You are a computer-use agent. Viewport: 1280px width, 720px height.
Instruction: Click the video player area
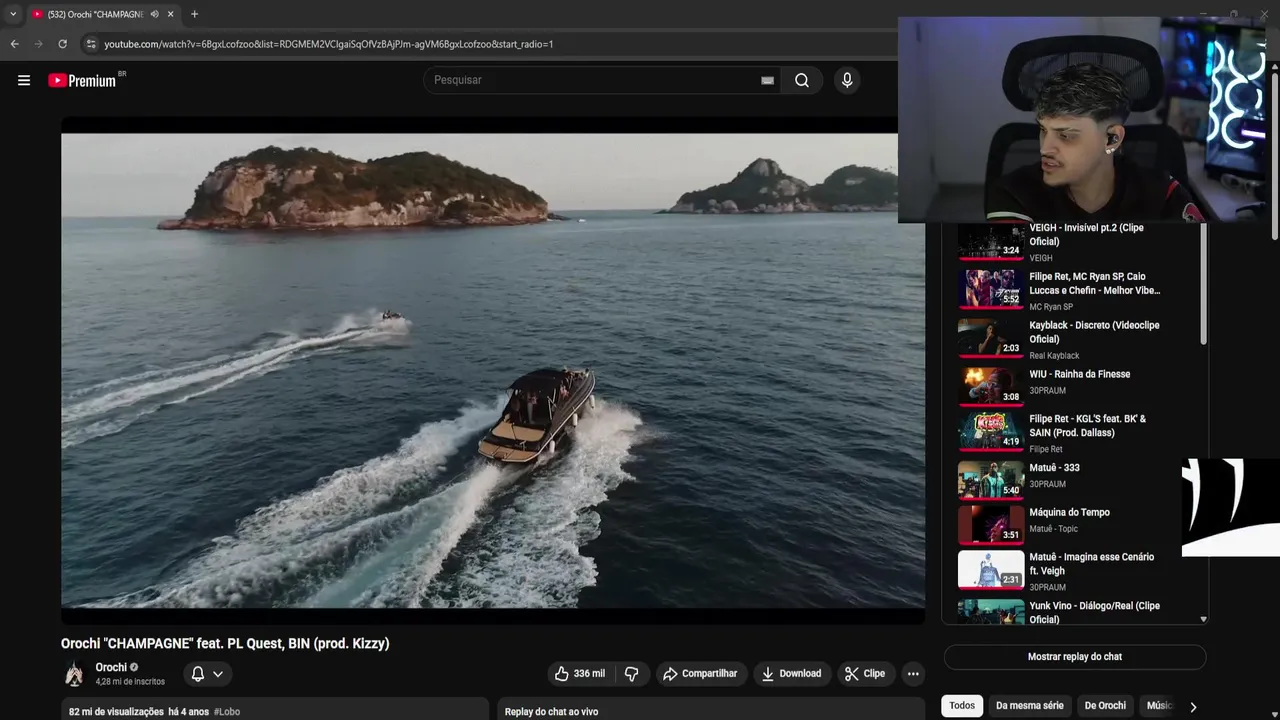tap(493, 371)
